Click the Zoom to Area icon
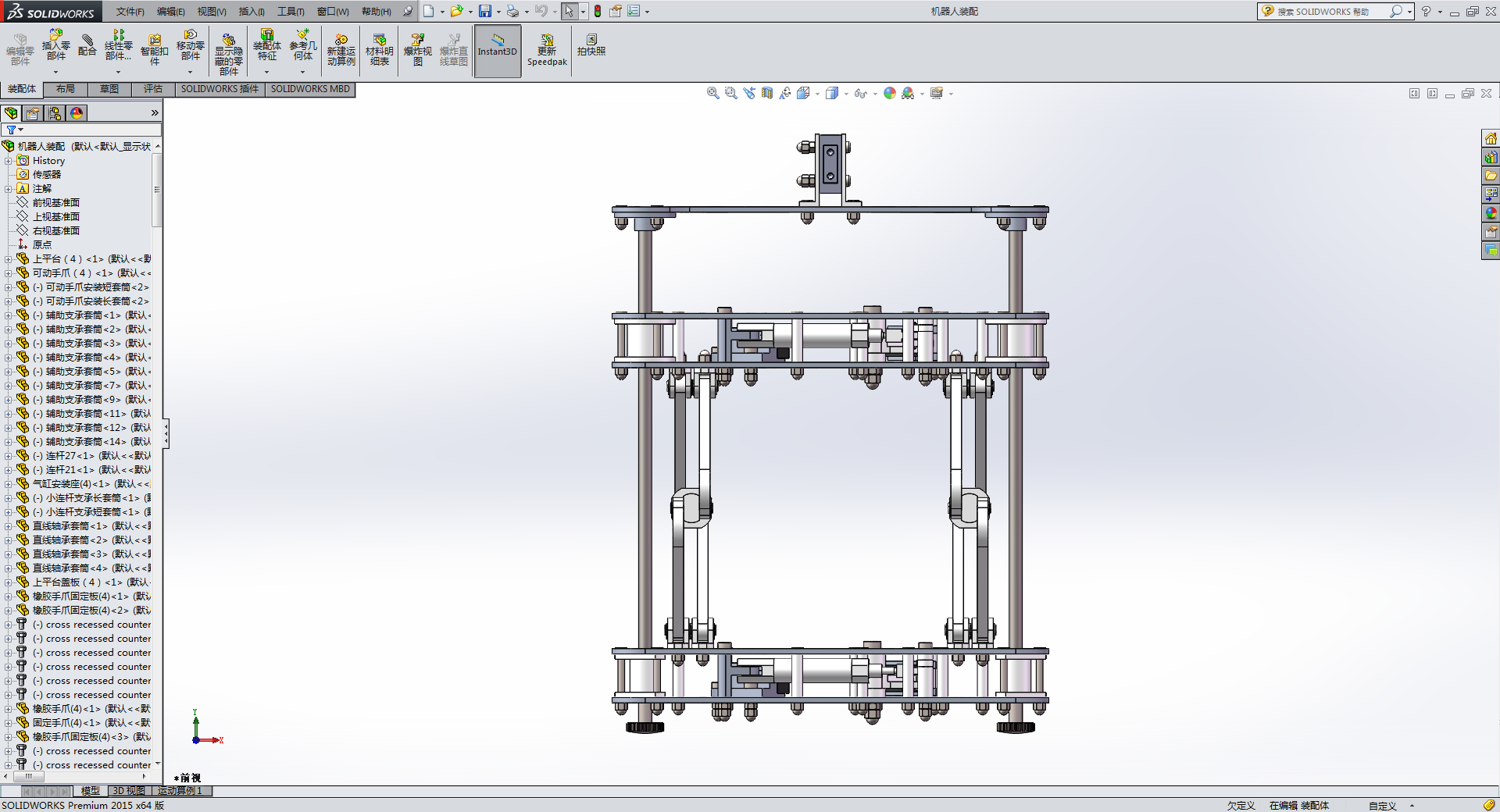 pyautogui.click(x=730, y=93)
